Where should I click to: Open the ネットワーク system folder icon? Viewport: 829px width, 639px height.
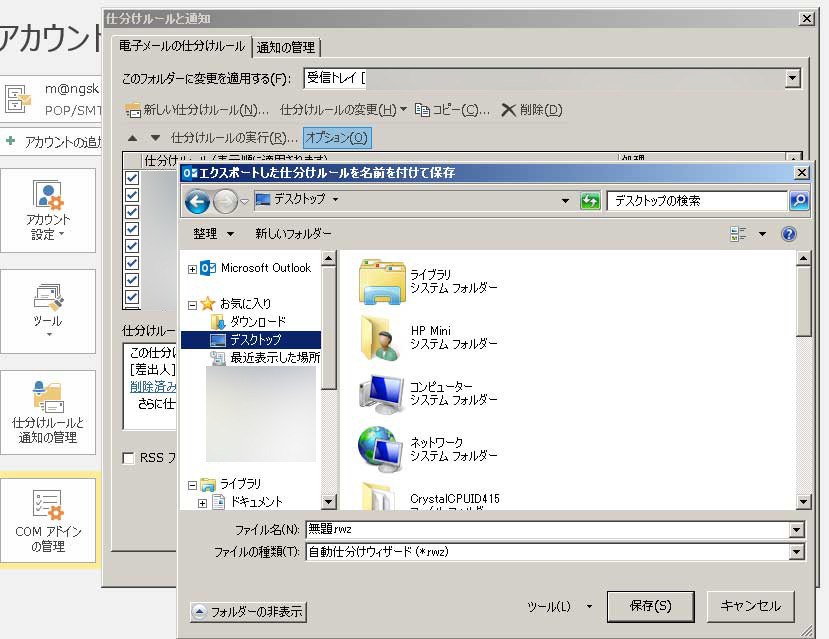coord(379,448)
